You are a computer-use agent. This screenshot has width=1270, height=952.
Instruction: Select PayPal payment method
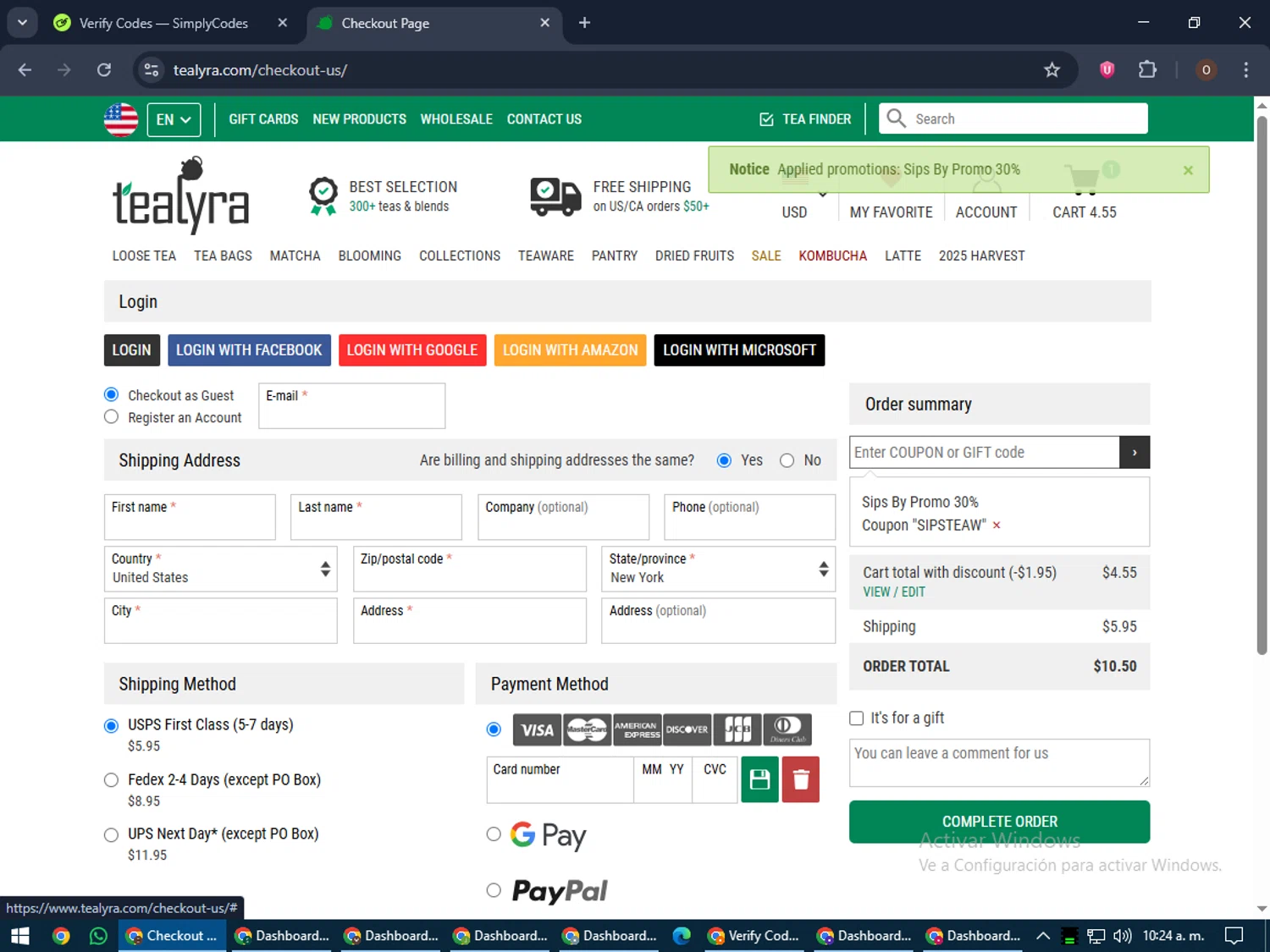point(494,890)
